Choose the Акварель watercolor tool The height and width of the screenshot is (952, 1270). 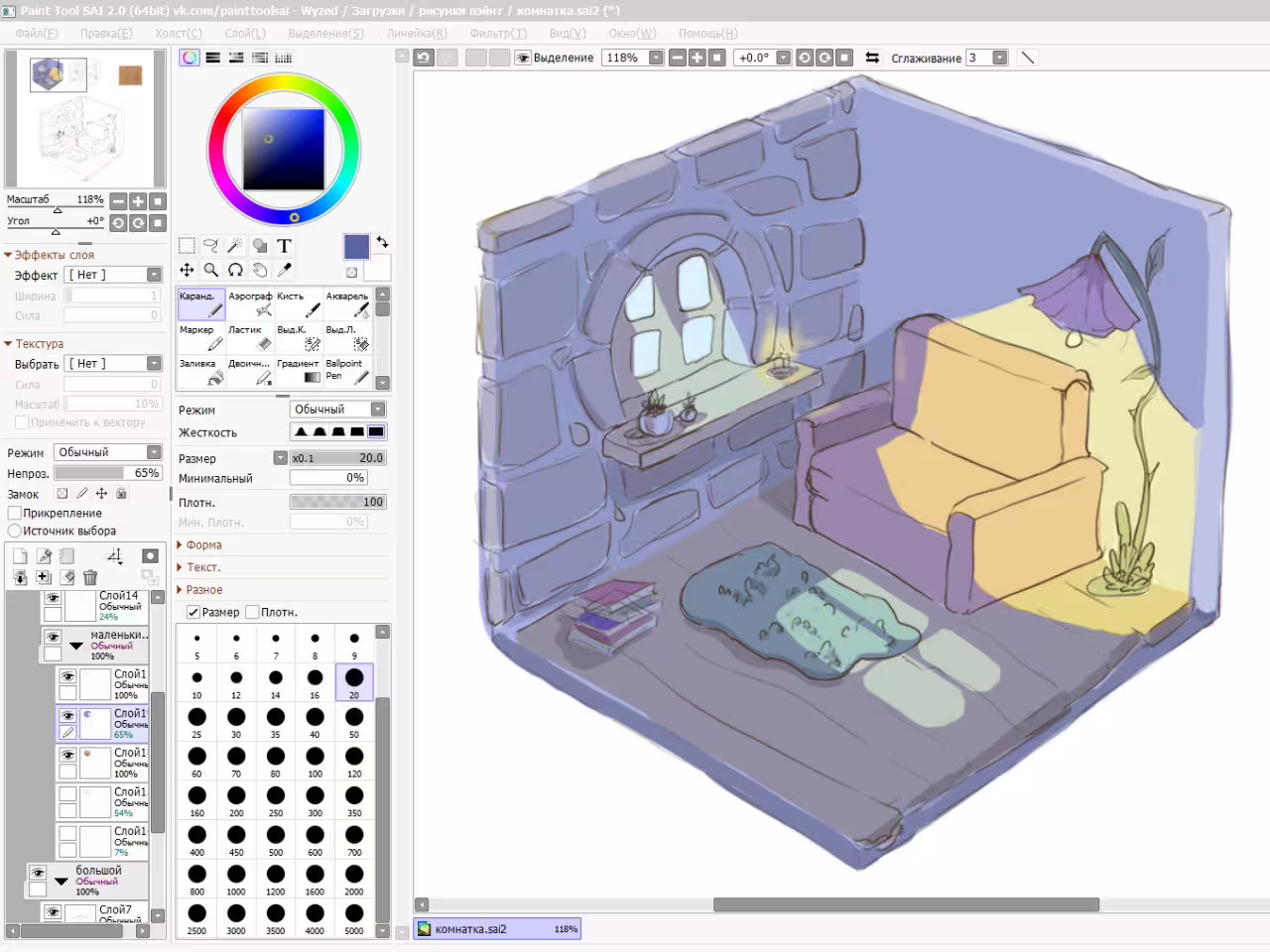point(347,304)
